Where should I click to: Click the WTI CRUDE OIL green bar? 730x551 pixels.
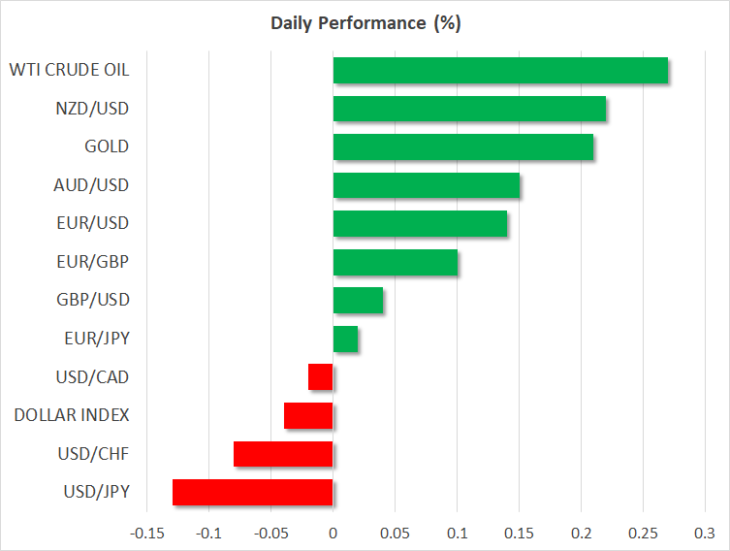point(500,70)
